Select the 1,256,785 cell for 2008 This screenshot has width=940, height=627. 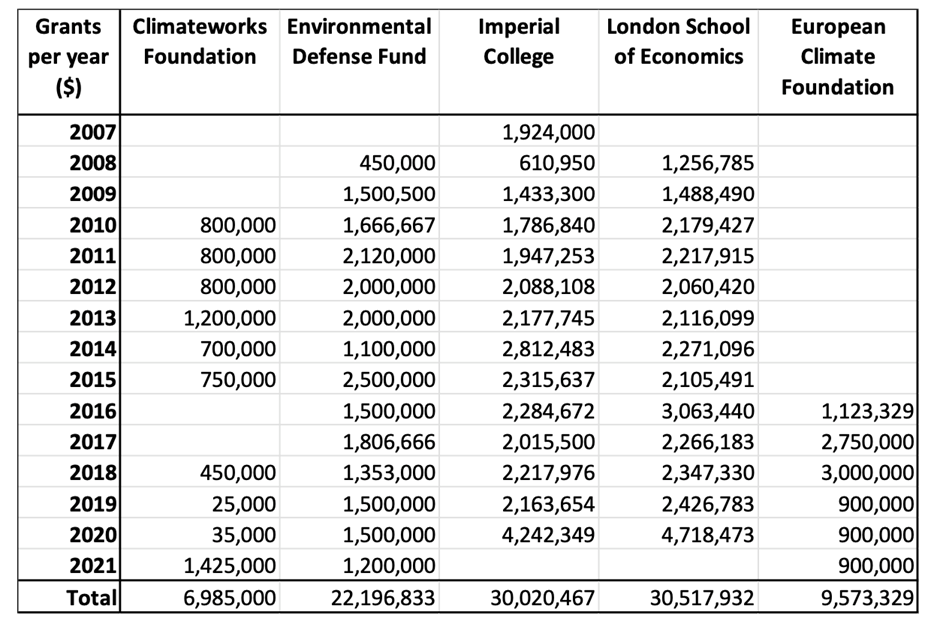pos(707,163)
